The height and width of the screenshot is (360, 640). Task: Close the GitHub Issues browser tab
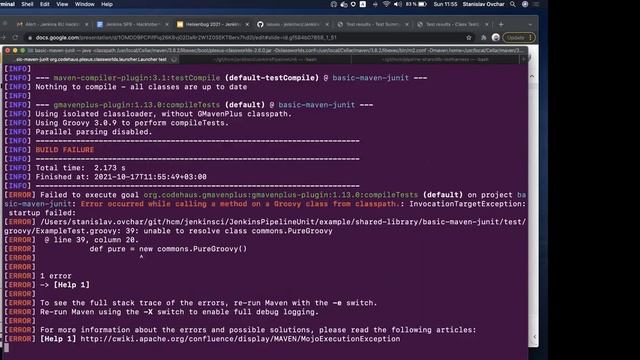tap(327, 24)
